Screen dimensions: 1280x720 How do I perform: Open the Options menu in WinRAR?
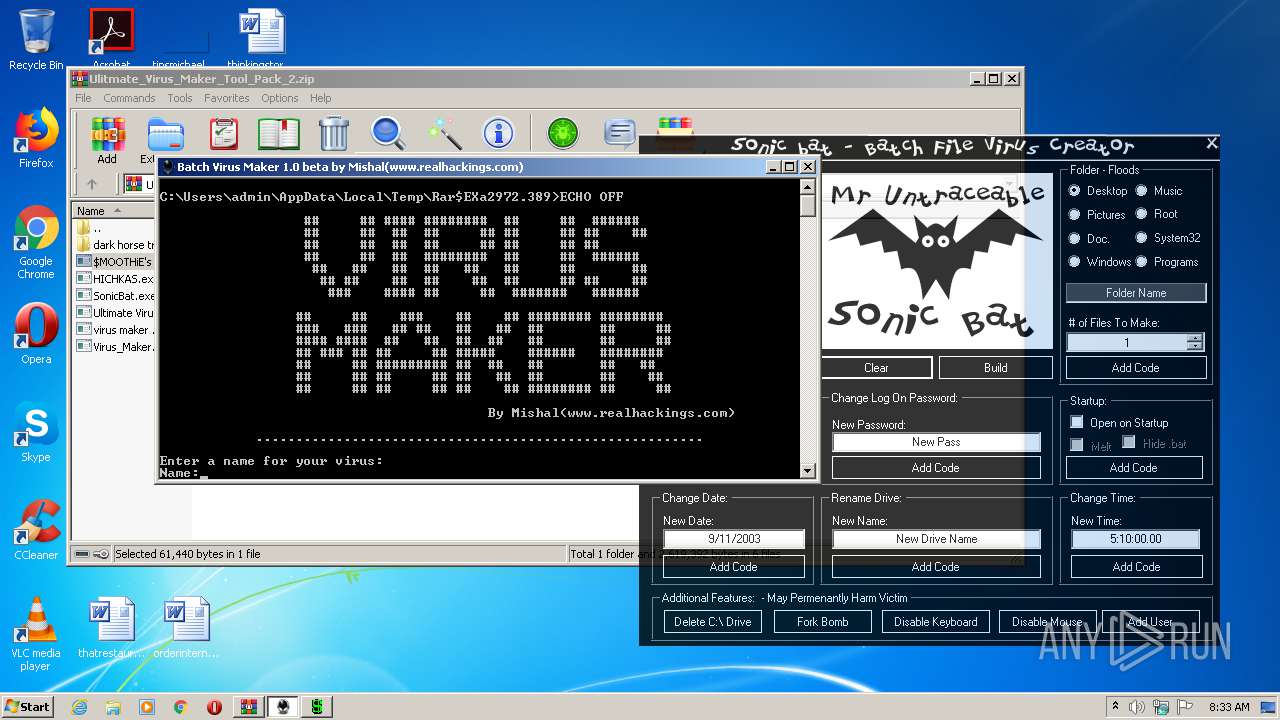[x=280, y=98]
